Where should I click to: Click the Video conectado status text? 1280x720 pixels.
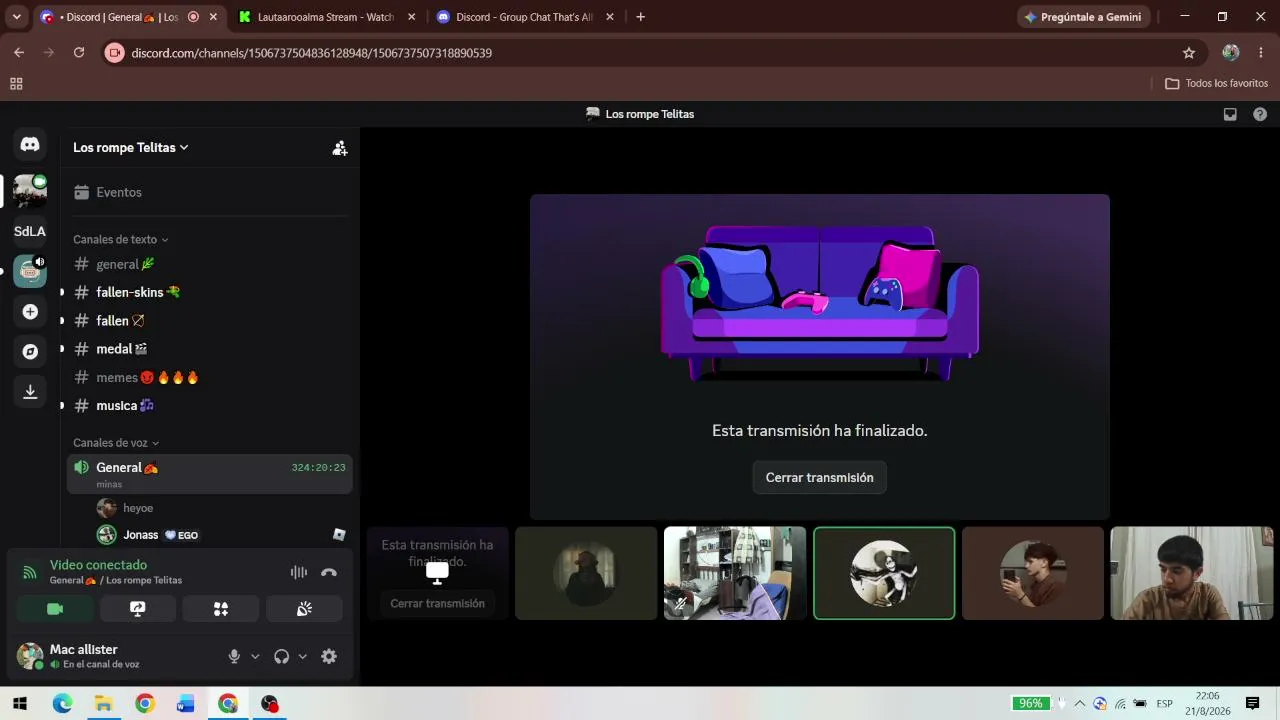point(98,565)
